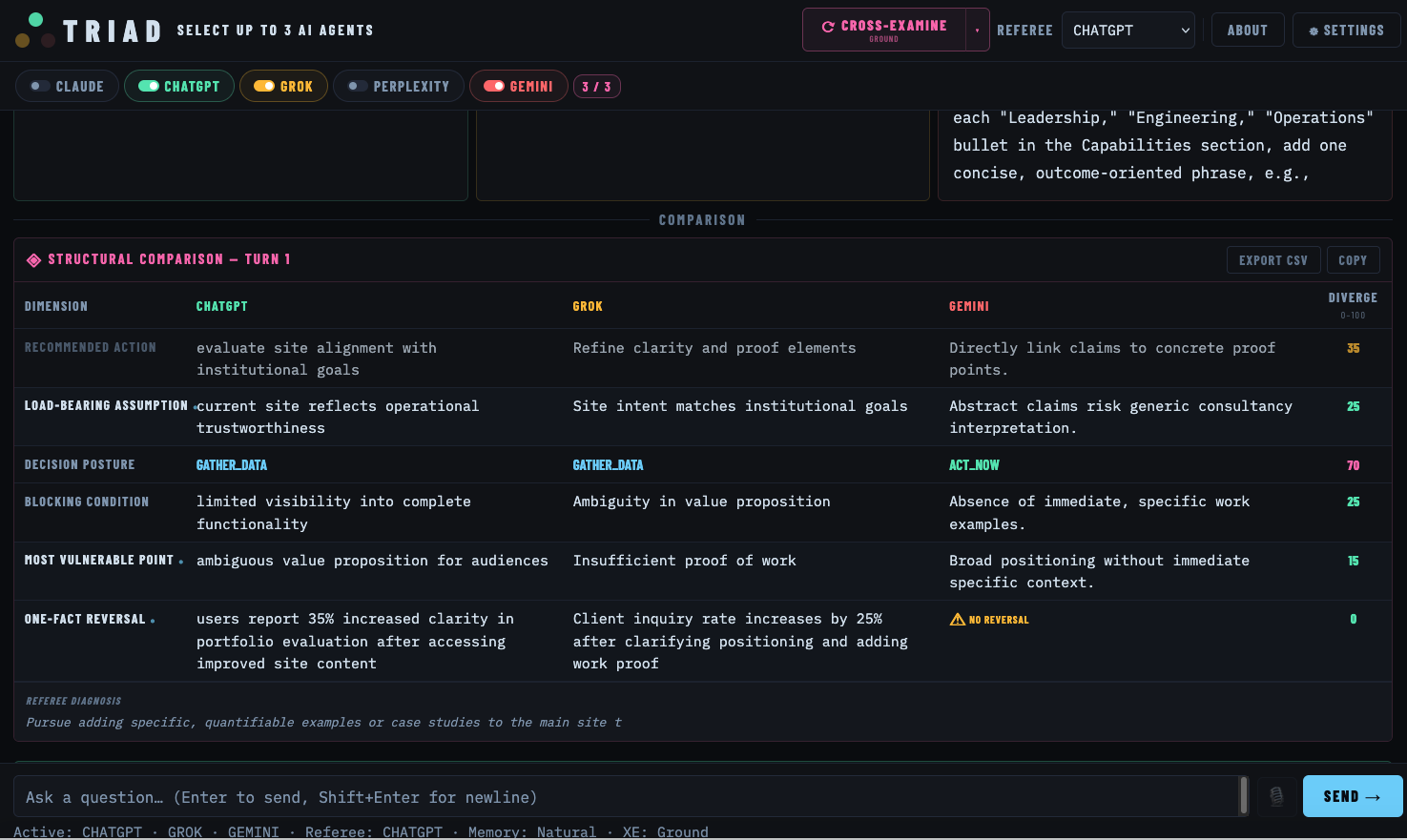Image resolution: width=1407 pixels, height=840 pixels.
Task: Click 'Directly link claims to concrete proof' cell
Action: coord(1112,359)
